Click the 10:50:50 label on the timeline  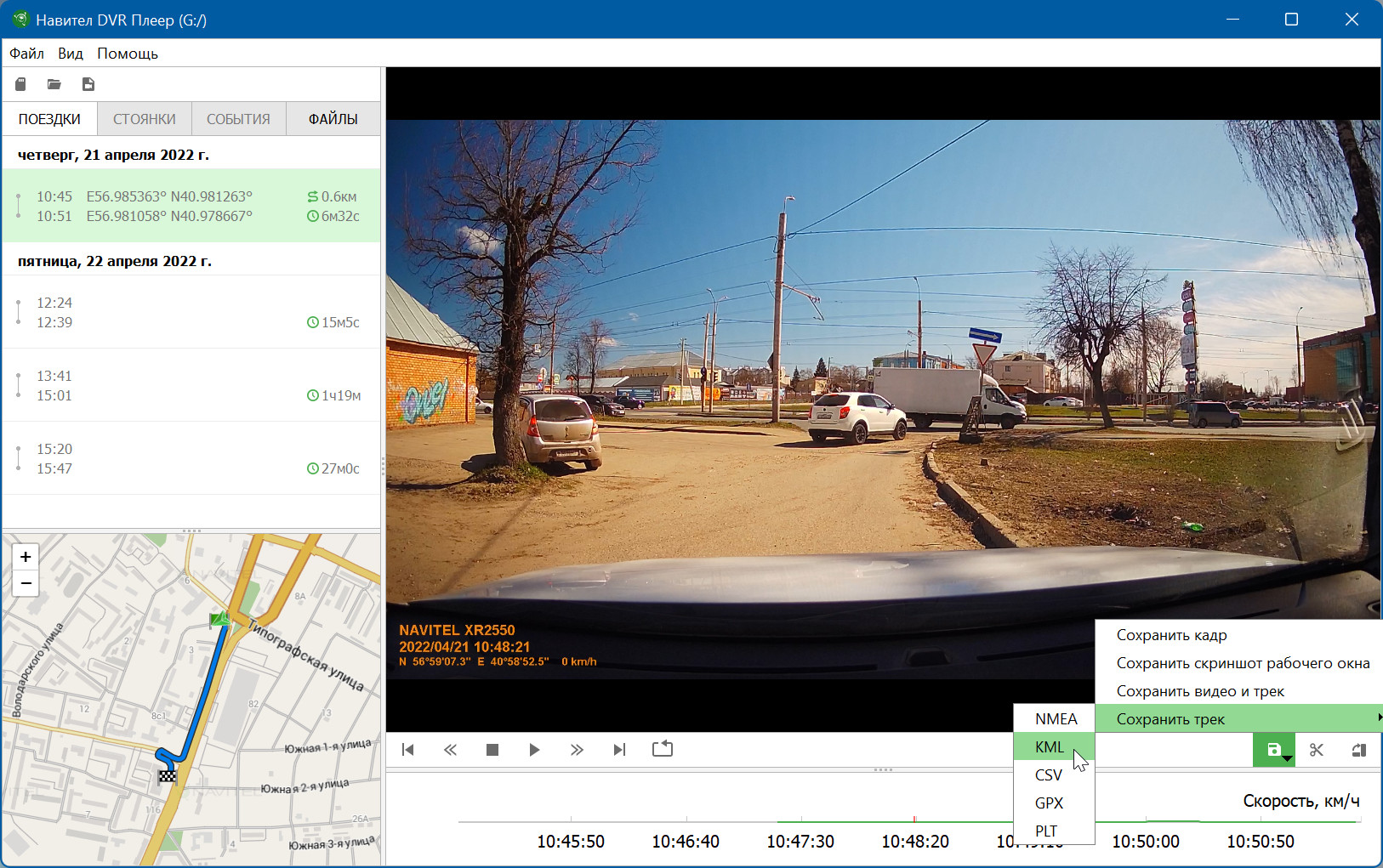1261,842
